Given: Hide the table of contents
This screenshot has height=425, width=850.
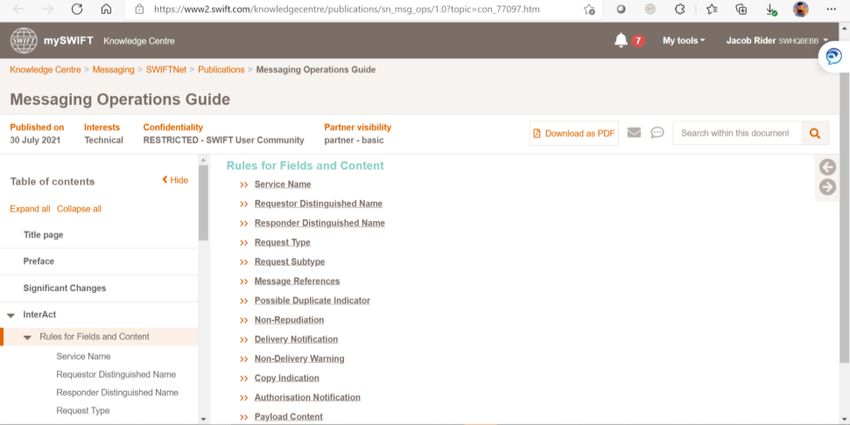Looking at the screenshot, I should [175, 180].
